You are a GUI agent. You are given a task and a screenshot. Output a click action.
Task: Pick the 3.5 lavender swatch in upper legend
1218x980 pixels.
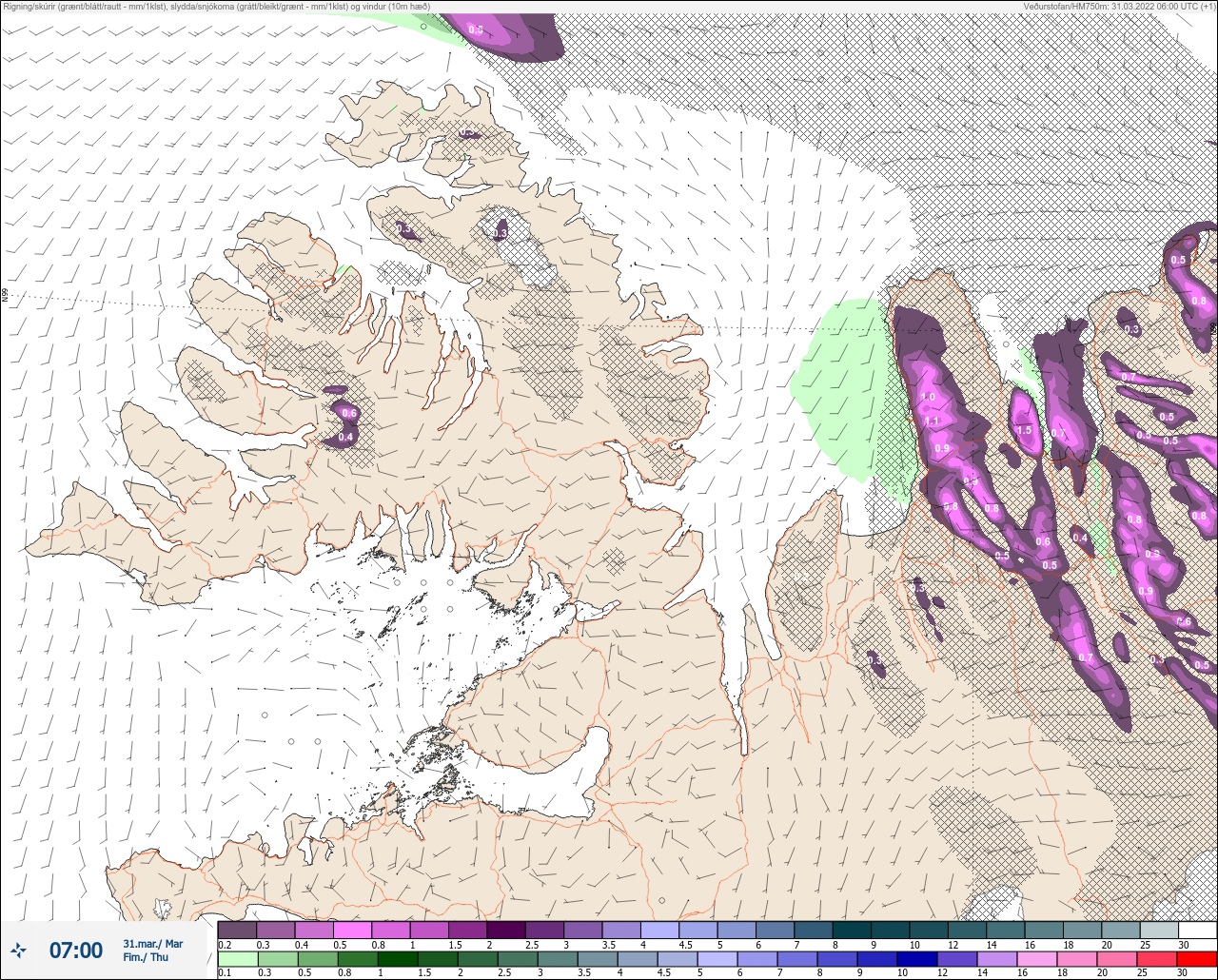(621, 930)
